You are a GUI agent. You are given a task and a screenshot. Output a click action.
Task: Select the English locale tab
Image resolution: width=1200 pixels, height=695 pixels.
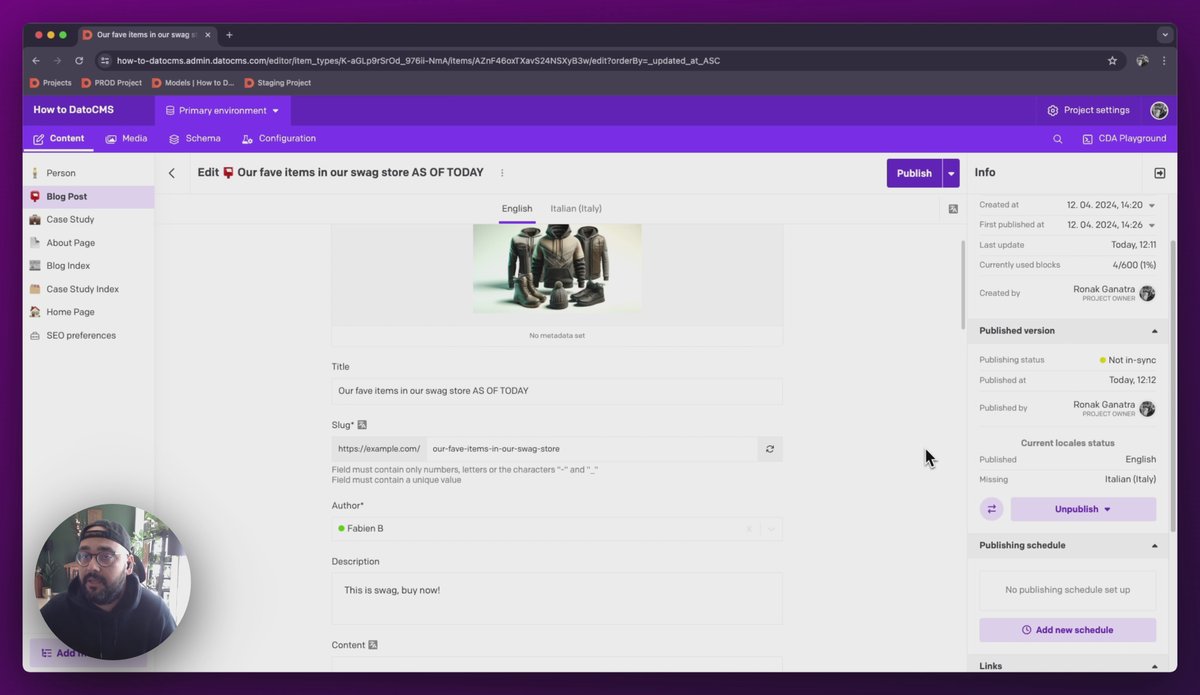517,209
